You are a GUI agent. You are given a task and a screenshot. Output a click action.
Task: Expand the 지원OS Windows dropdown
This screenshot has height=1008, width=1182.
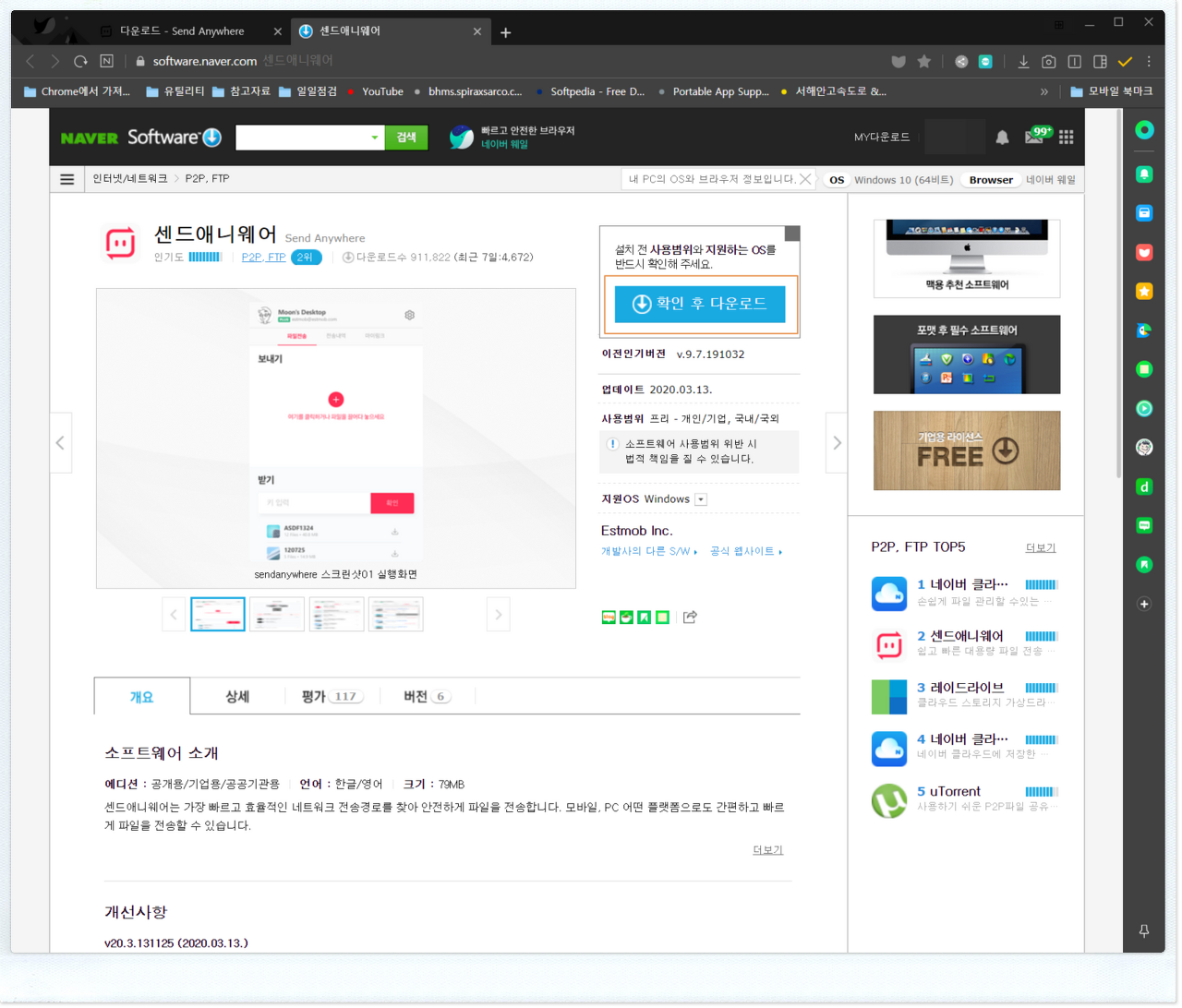click(701, 499)
